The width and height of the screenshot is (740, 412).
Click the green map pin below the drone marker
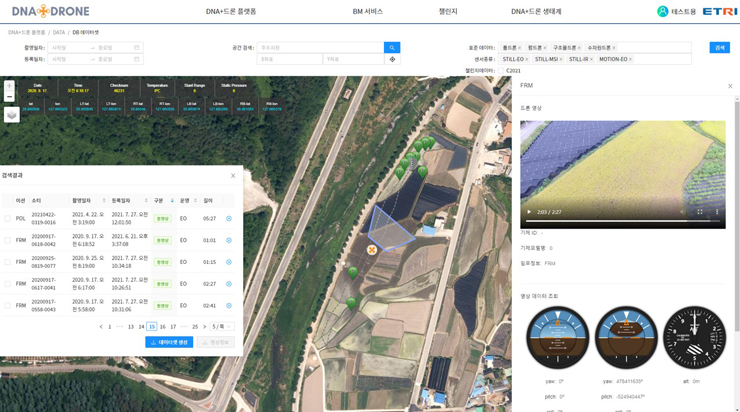pyautogui.click(x=353, y=273)
